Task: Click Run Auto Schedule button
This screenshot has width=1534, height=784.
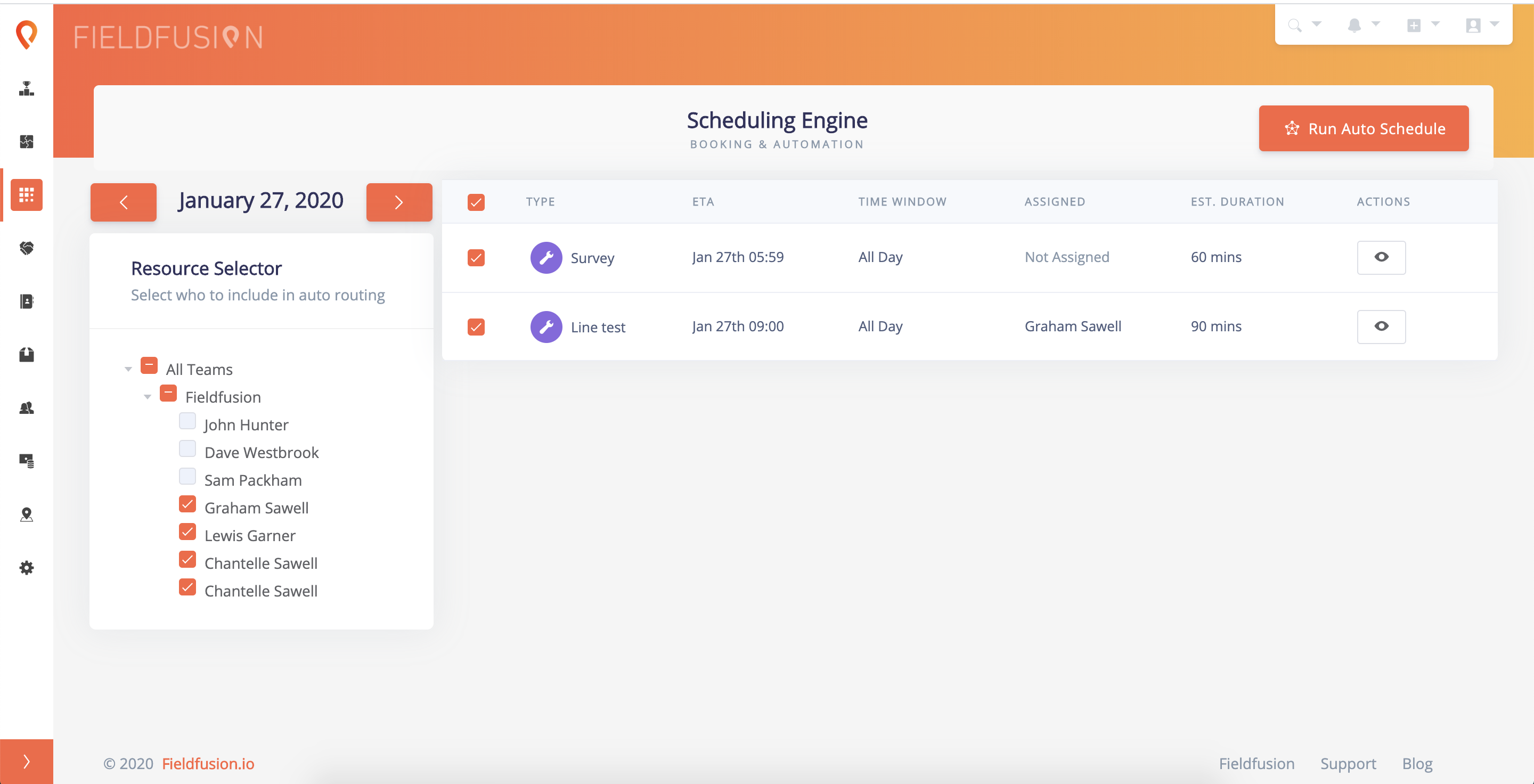Action: [1363, 128]
